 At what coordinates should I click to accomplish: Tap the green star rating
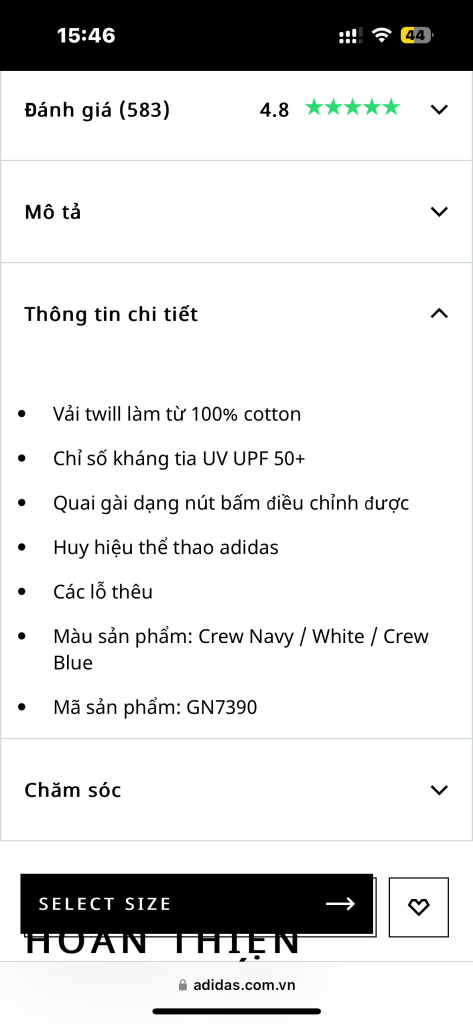(352, 108)
